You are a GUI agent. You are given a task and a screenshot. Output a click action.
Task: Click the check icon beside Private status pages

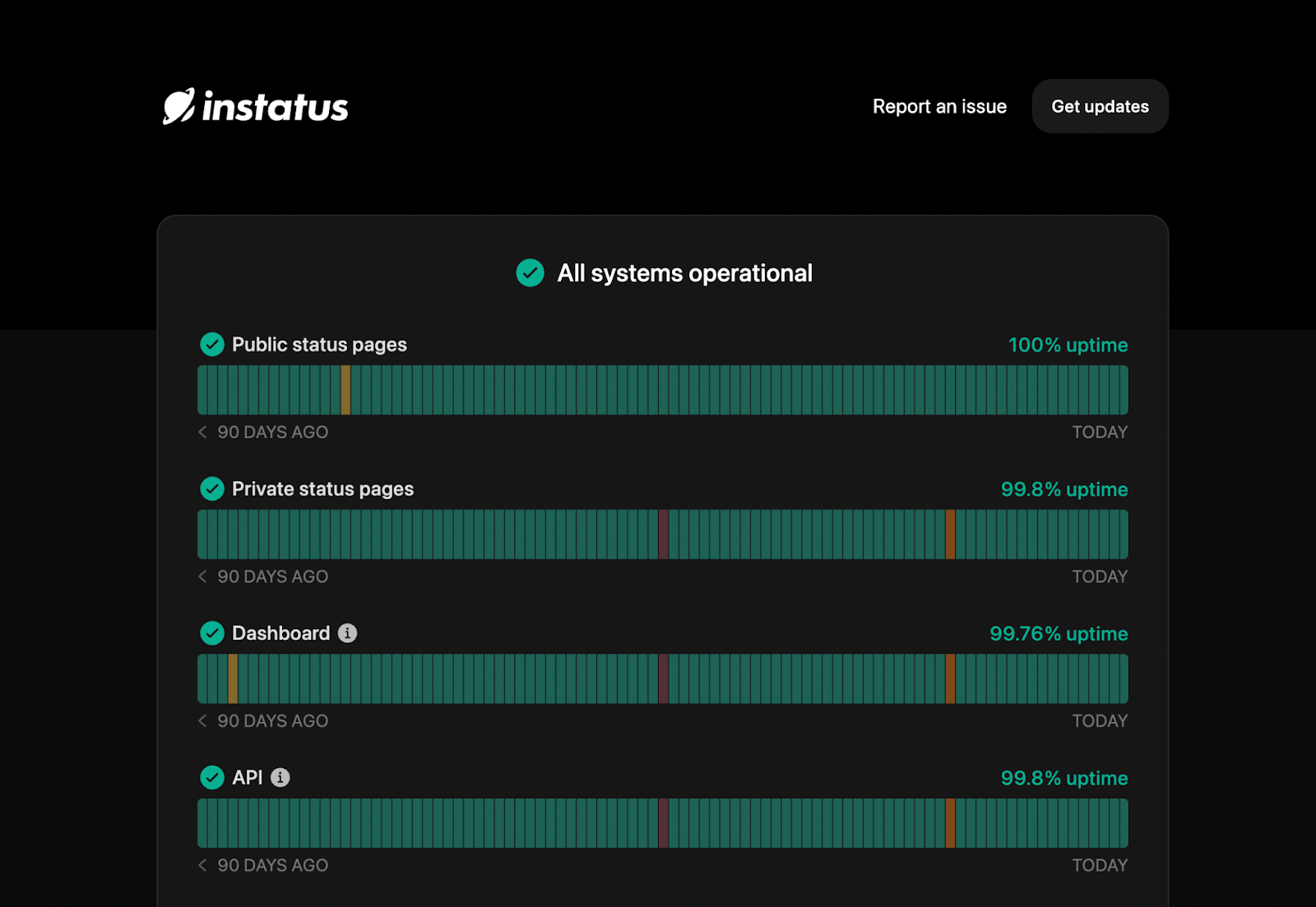(212, 489)
